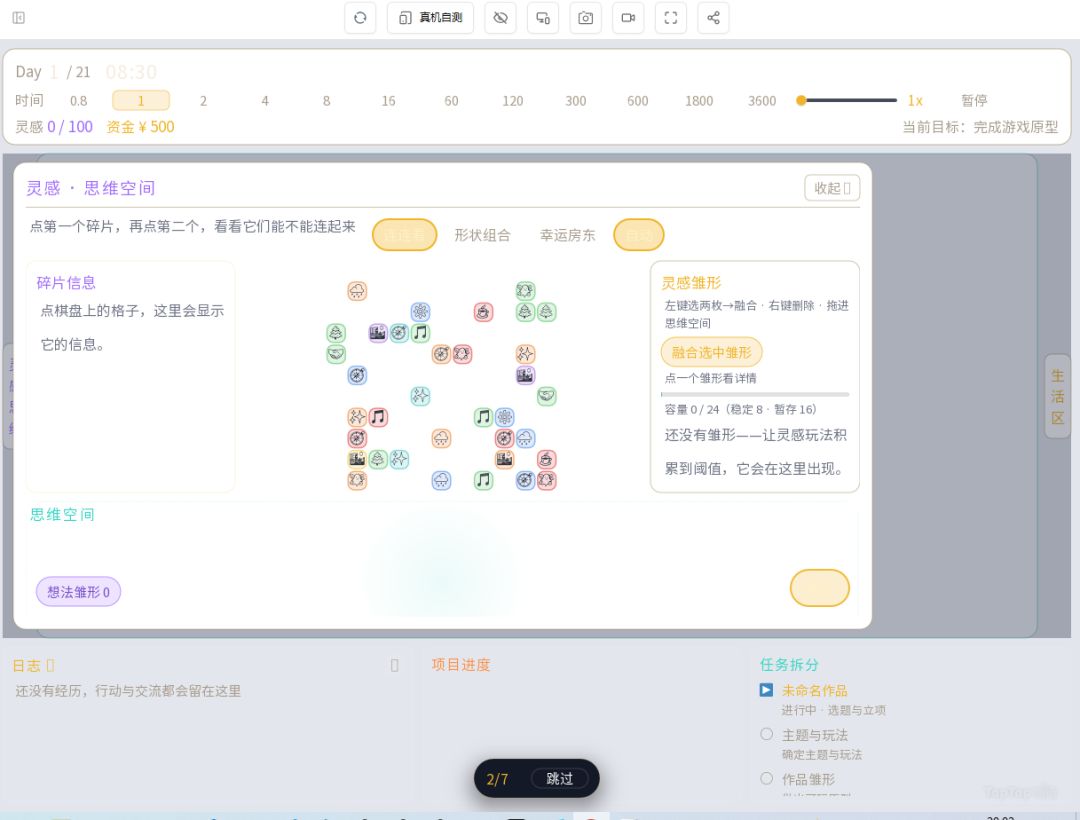Enter fullscreen using the fullscreen icon
1080x820 pixels.
[x=671, y=18]
